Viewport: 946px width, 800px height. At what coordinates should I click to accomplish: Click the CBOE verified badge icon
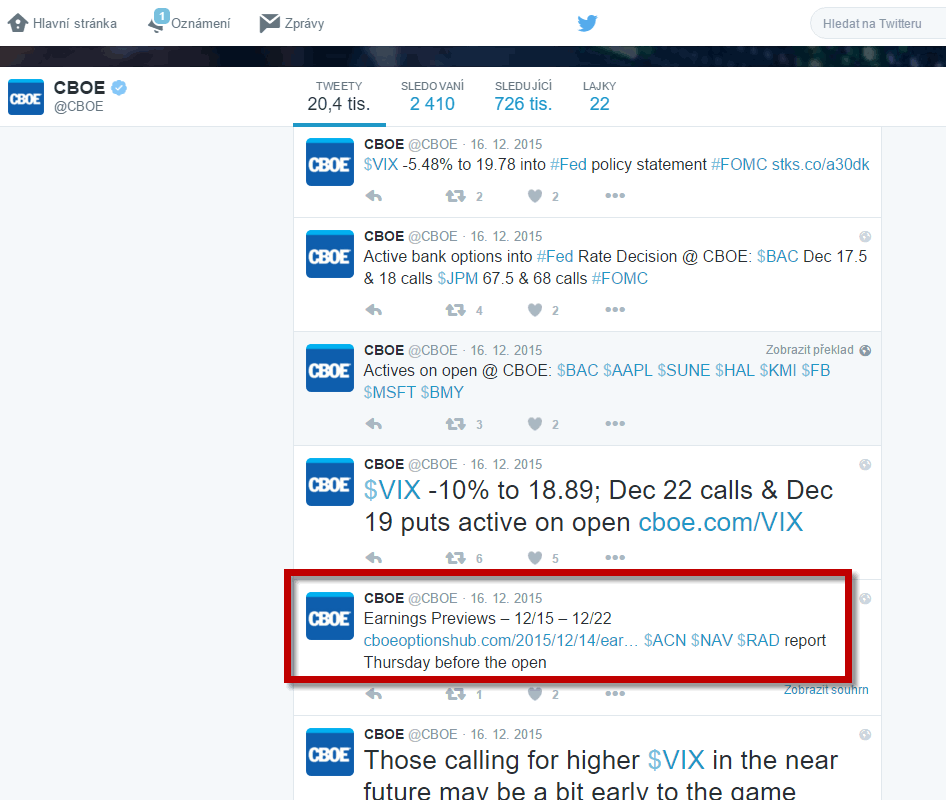coord(119,87)
